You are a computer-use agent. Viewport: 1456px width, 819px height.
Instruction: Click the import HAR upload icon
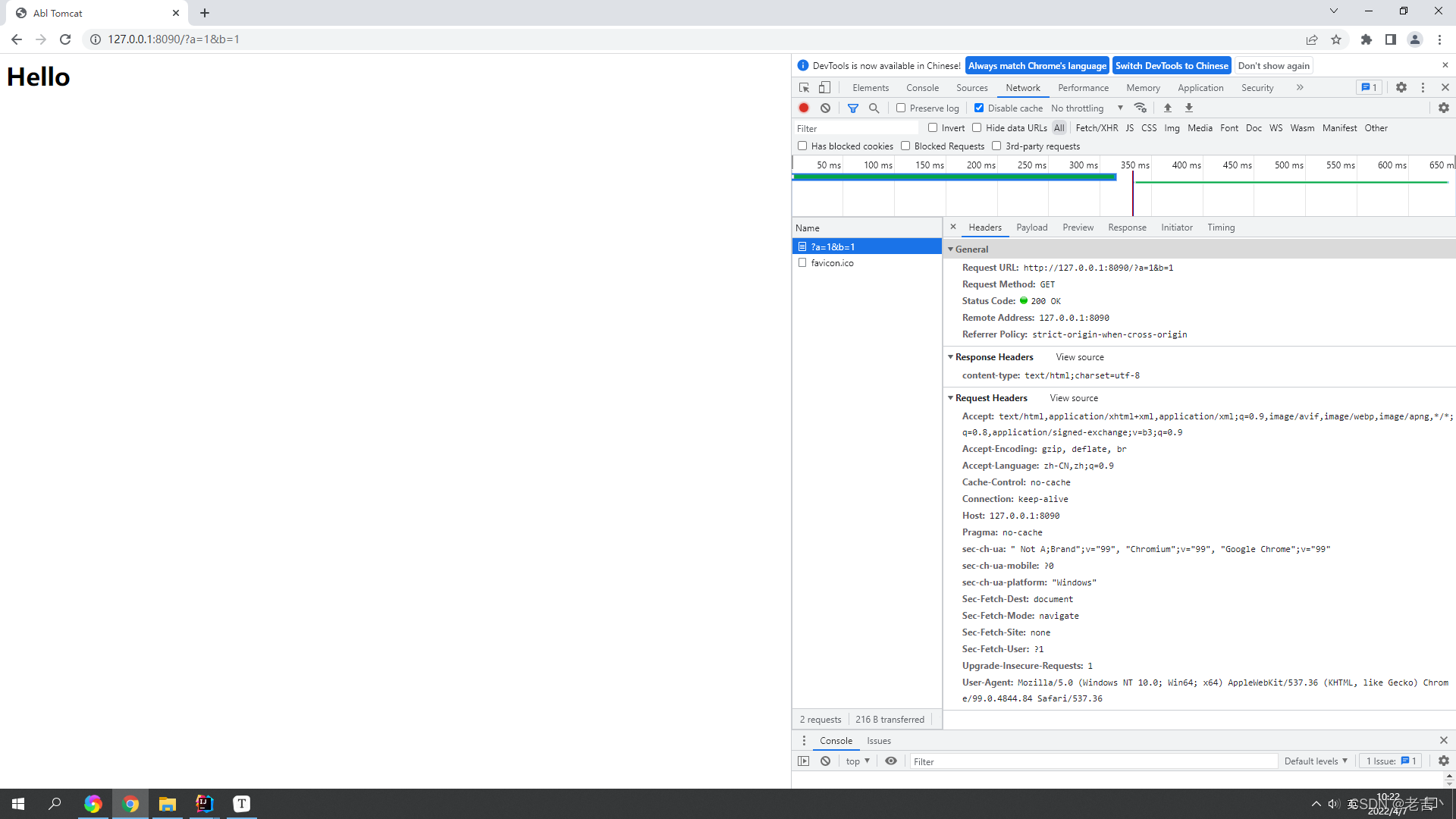(1167, 108)
